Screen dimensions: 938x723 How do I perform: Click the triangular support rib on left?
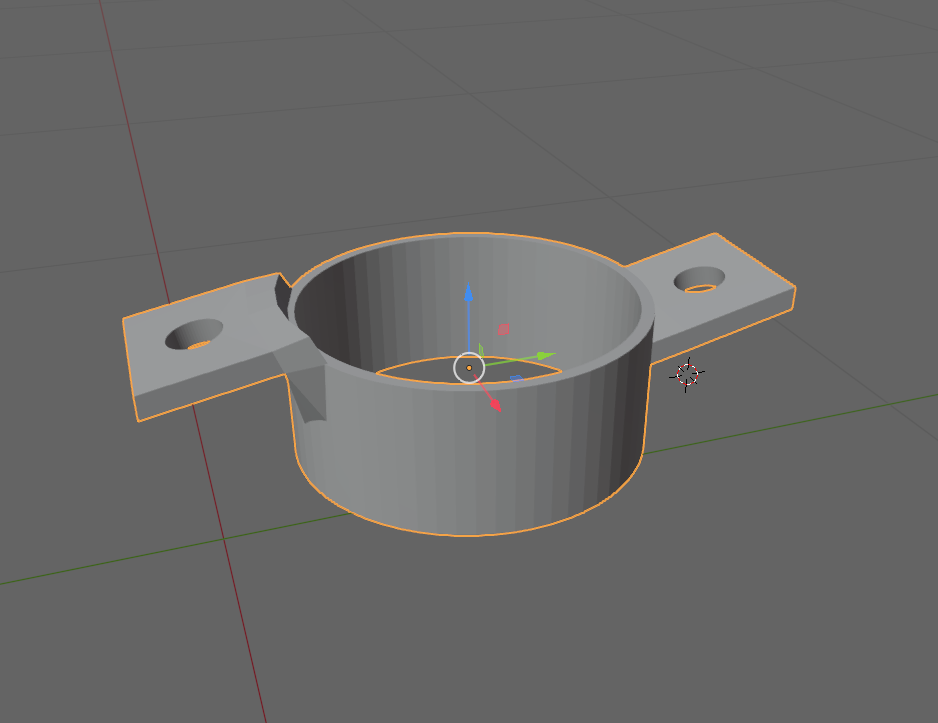click(304, 388)
